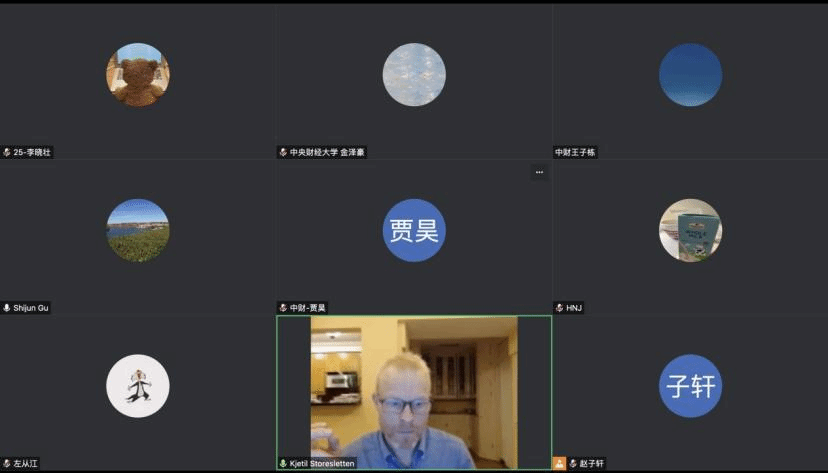Open the more options button on 贾昊's tile

[x=539, y=172]
